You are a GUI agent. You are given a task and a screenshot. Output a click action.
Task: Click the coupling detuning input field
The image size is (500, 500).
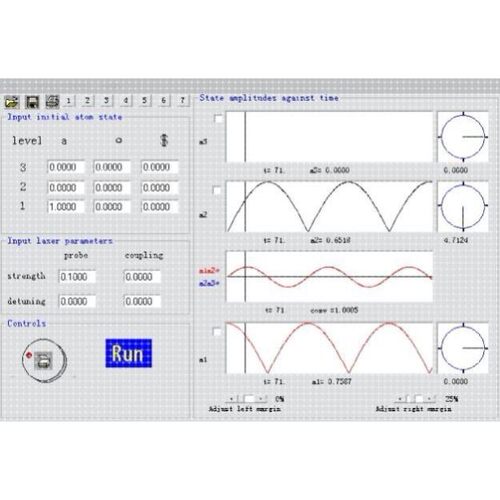[142, 301]
